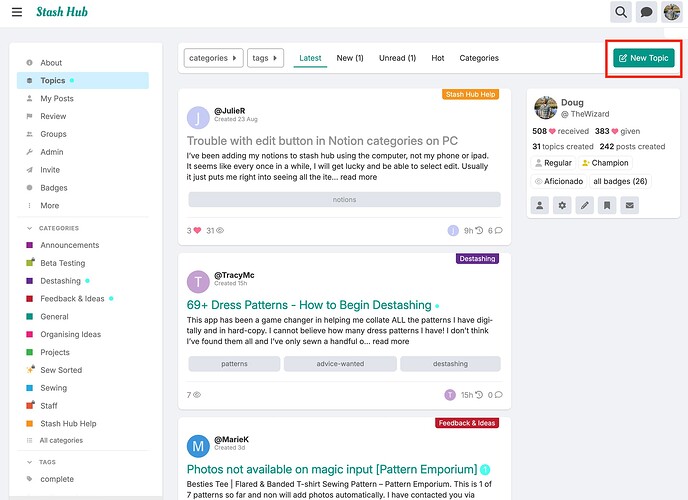Screen dimensions: 688x500
Task: Click the New Topic button
Action: tap(644, 58)
